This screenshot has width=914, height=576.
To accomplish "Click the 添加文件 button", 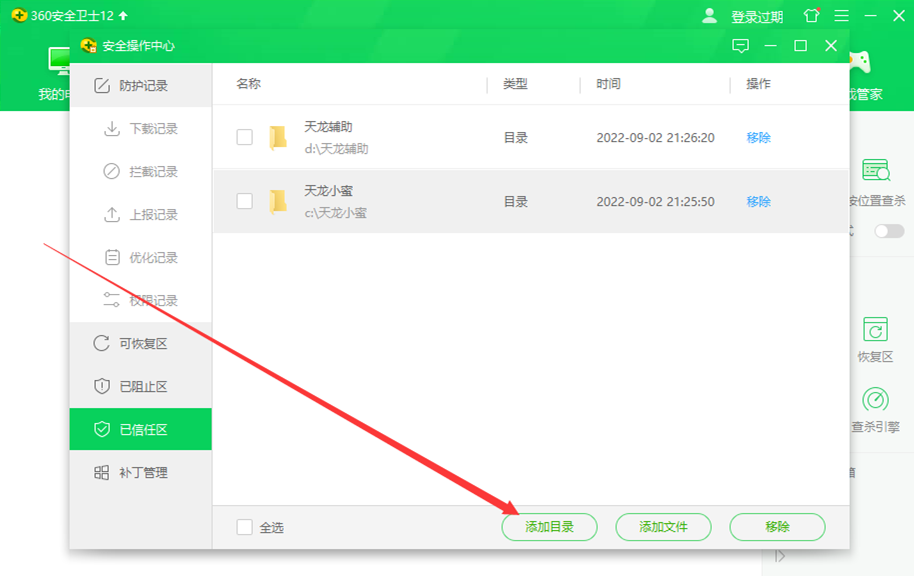I will coord(663,527).
